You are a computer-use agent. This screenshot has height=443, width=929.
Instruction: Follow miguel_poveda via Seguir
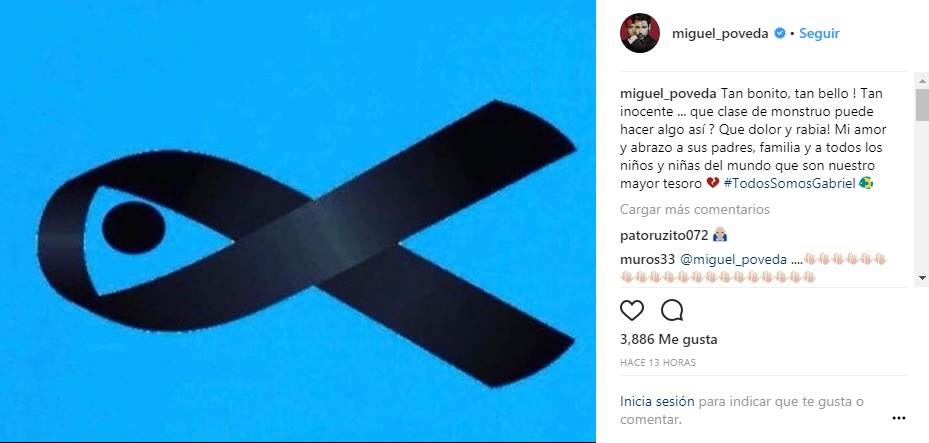(x=819, y=34)
